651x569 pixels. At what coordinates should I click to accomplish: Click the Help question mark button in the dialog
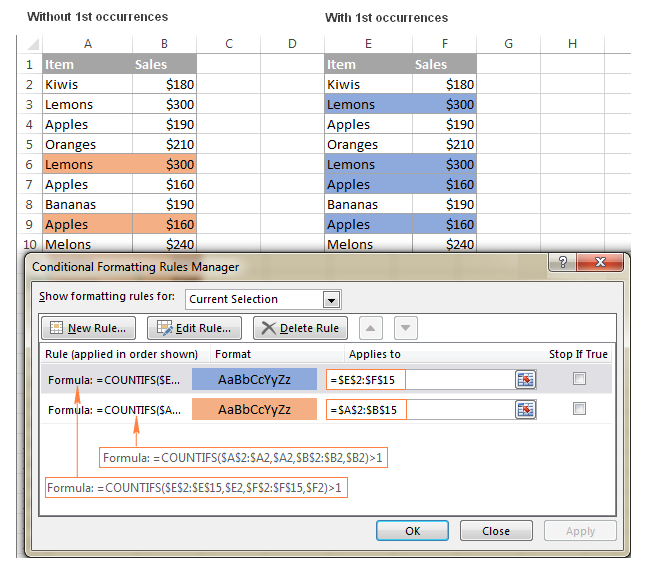pyautogui.click(x=563, y=262)
